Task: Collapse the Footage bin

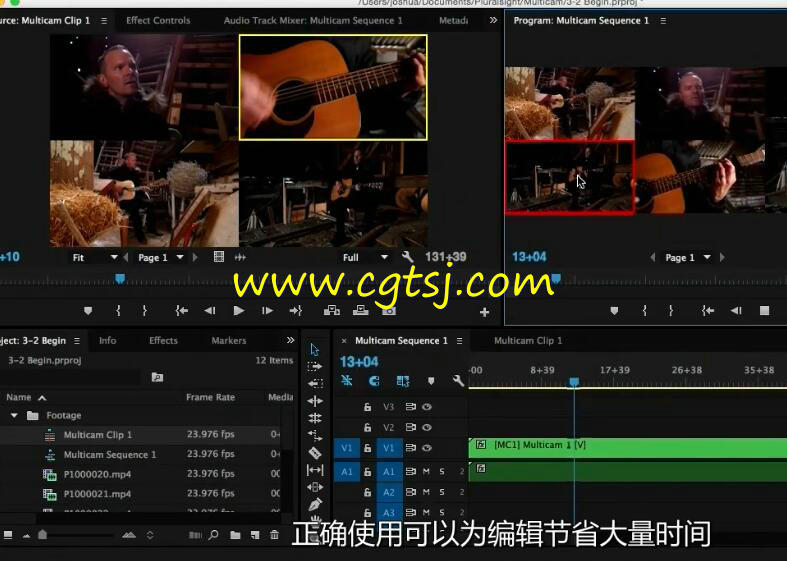Action: pos(14,415)
